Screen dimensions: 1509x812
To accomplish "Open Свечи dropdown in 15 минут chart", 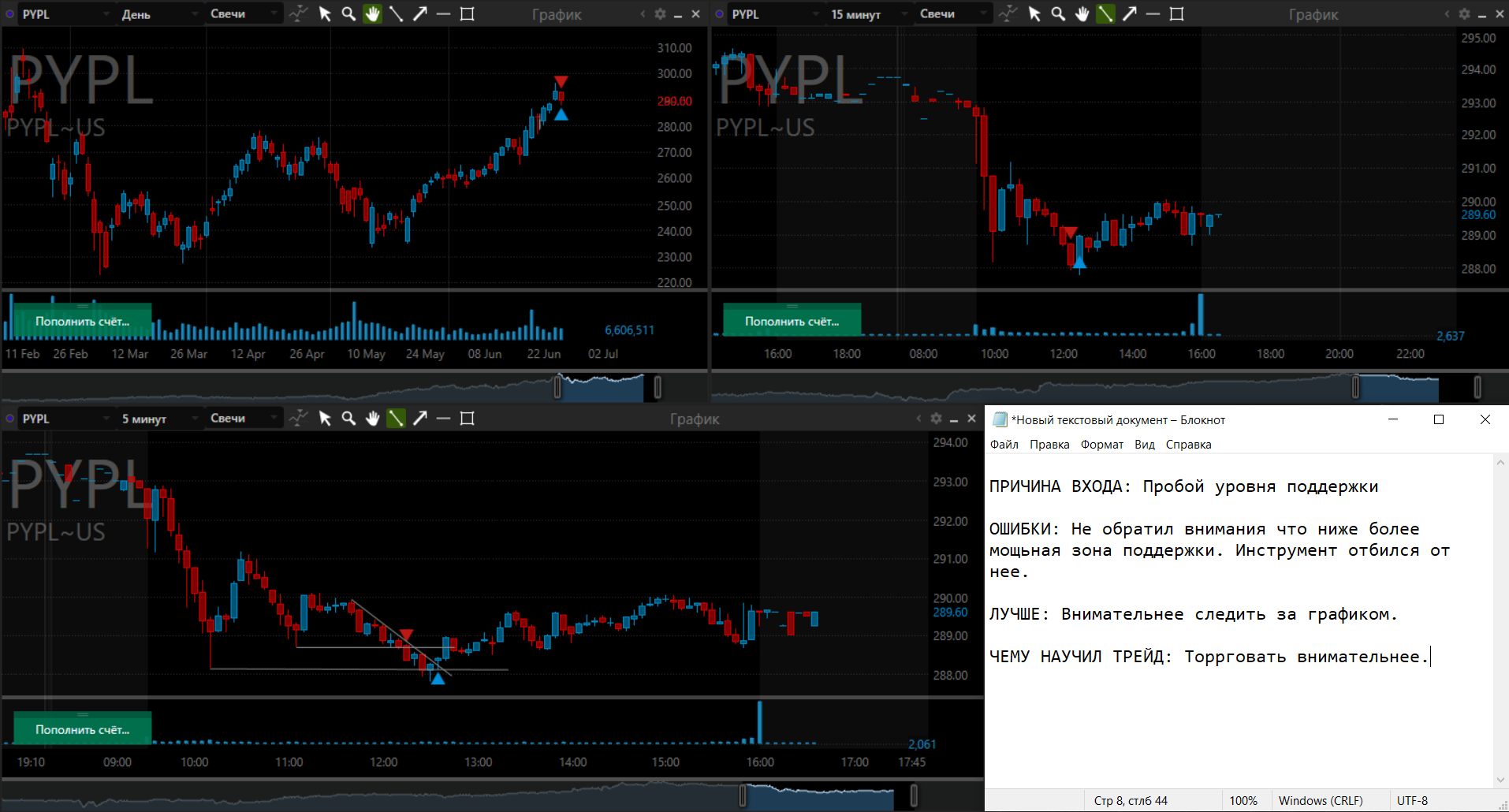I will tap(954, 13).
